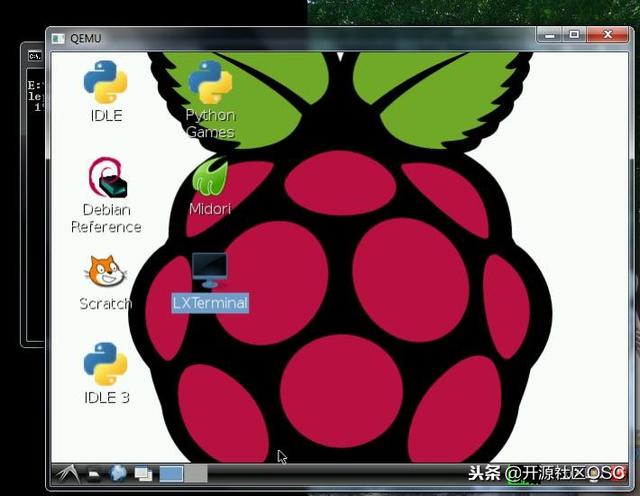Open the Debian Reference shortcut

107,177
